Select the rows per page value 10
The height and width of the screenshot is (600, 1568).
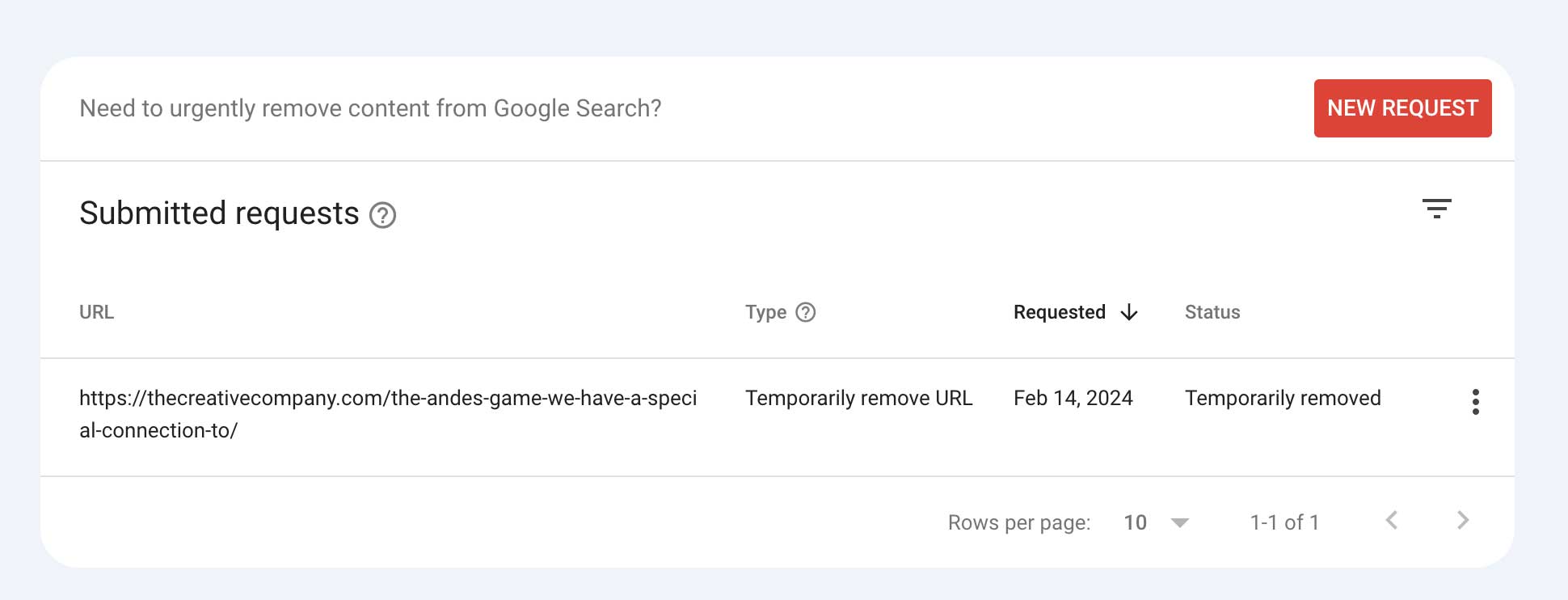[x=1136, y=522]
